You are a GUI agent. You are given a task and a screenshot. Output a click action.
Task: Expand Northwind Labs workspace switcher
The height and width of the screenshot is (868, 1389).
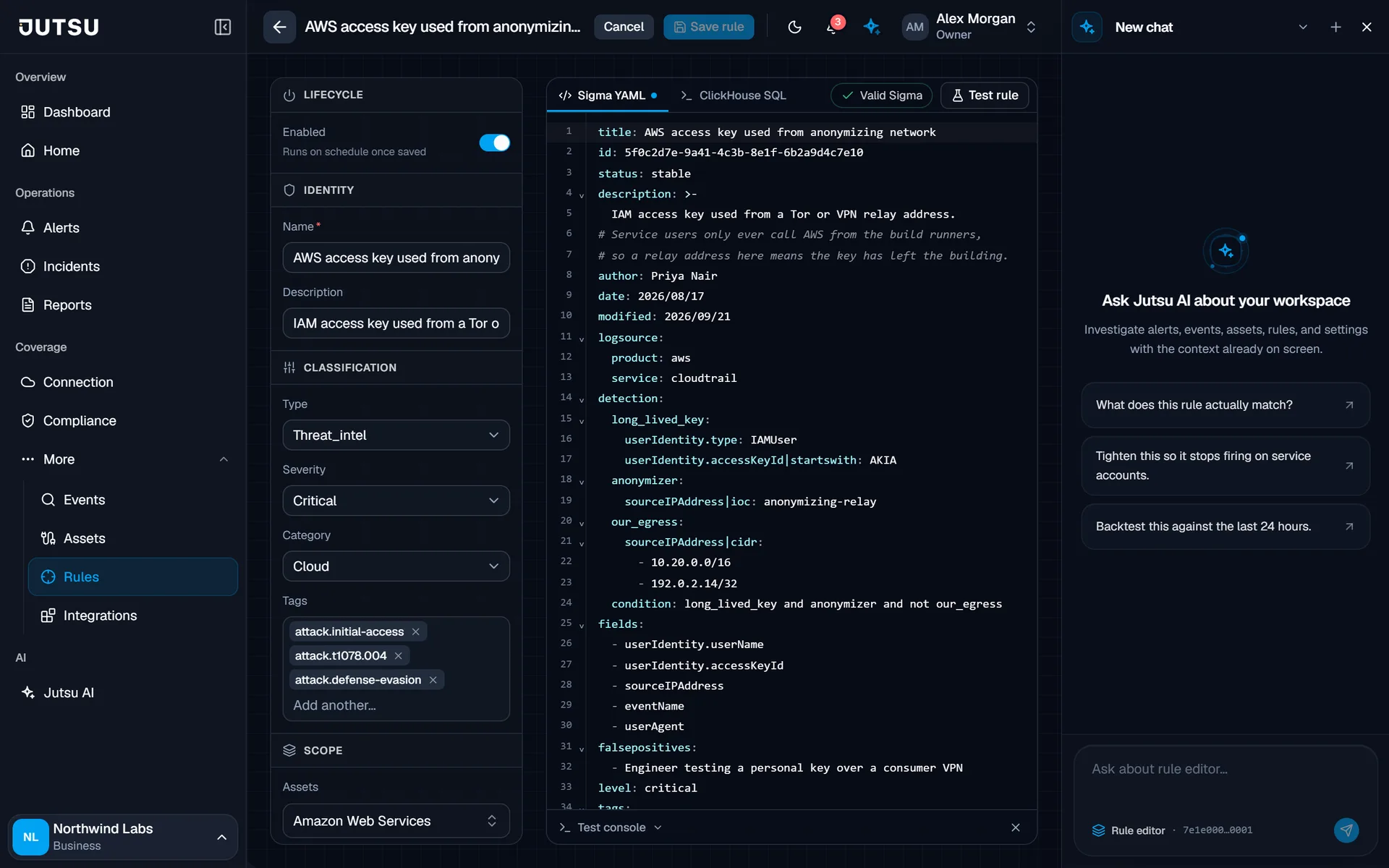123,837
